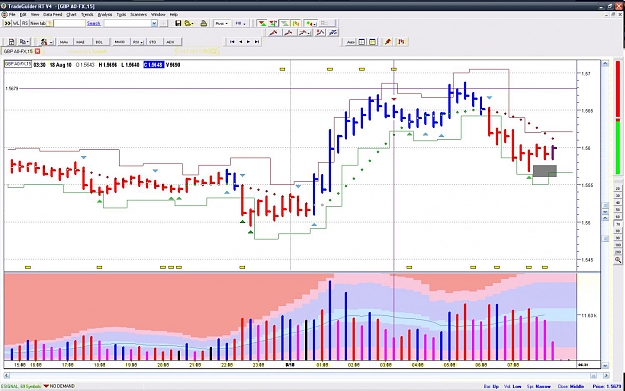Open the Window menu
625x391 pixels.
click(x=158, y=14)
